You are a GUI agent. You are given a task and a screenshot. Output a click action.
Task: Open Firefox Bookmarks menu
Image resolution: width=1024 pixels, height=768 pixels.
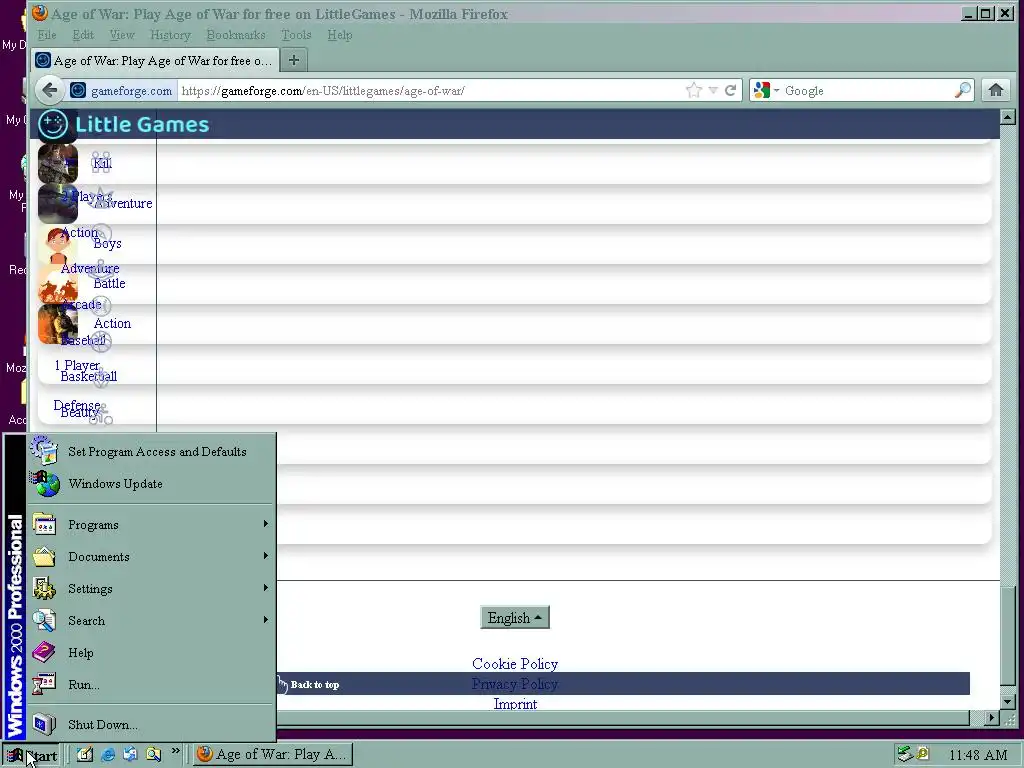pos(236,35)
